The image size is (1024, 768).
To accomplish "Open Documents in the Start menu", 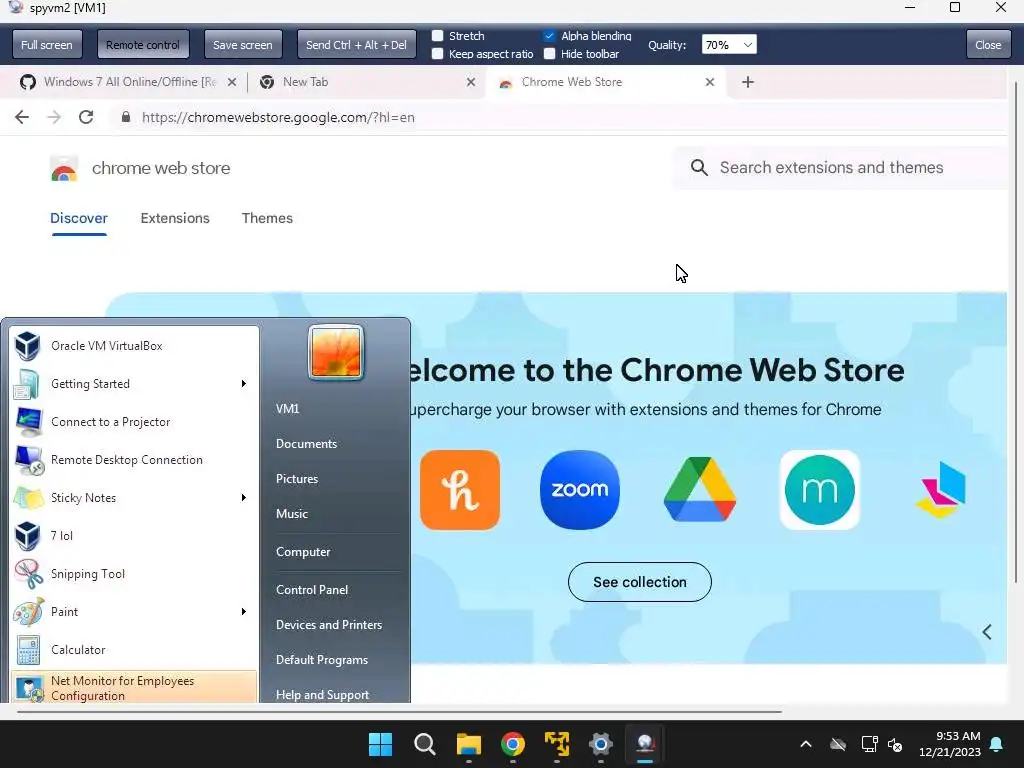I will (x=306, y=444).
